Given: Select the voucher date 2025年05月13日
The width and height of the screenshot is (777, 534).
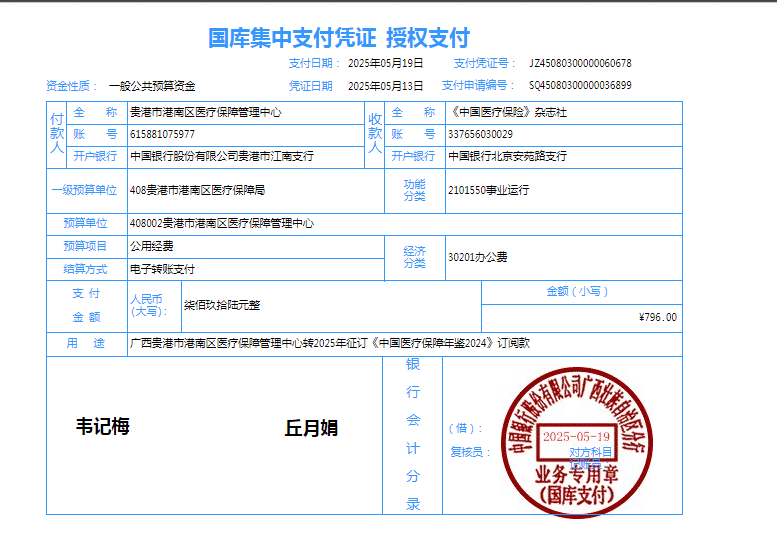Looking at the screenshot, I should 386,86.
